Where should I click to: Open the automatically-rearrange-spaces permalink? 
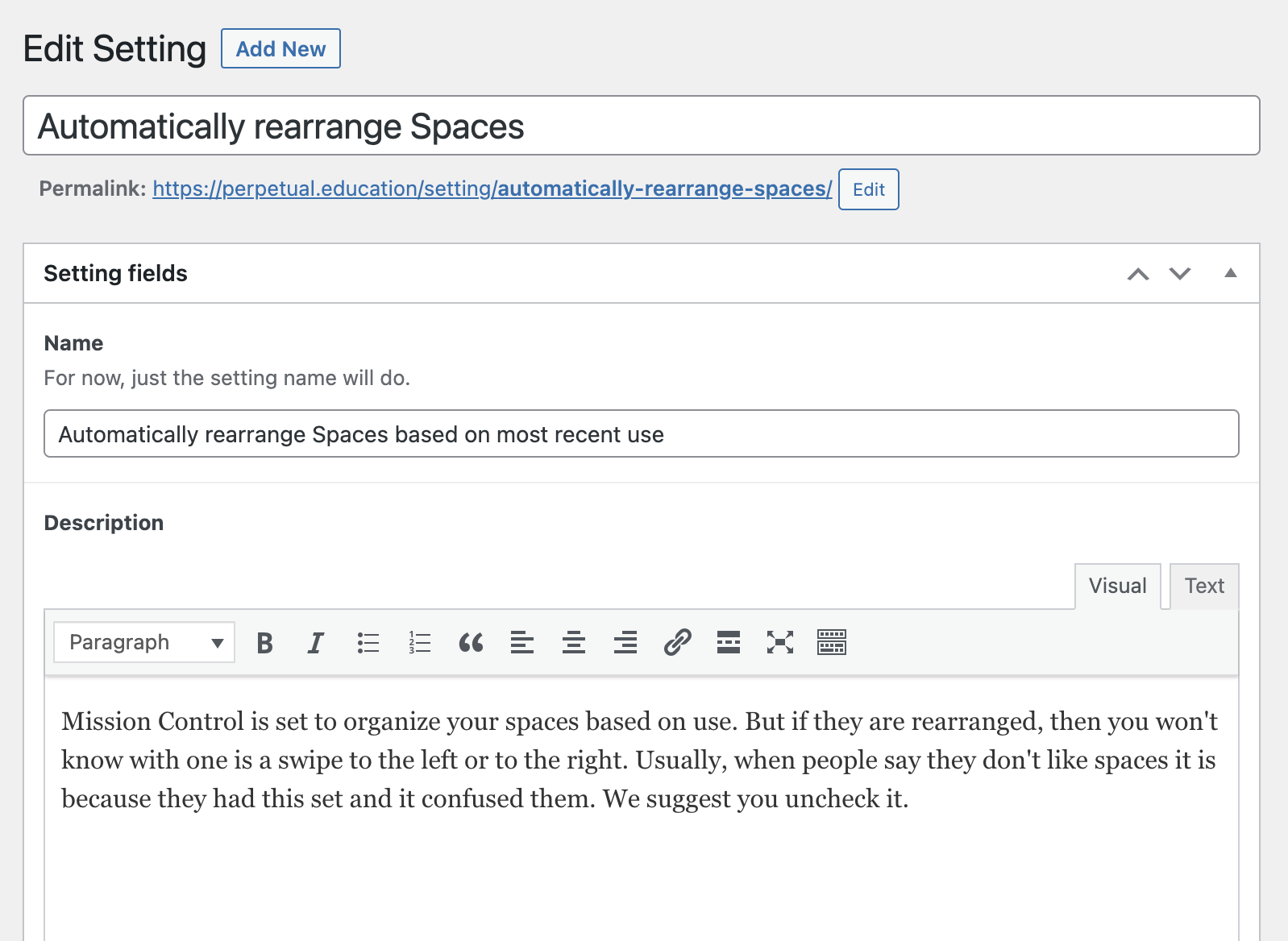point(492,189)
